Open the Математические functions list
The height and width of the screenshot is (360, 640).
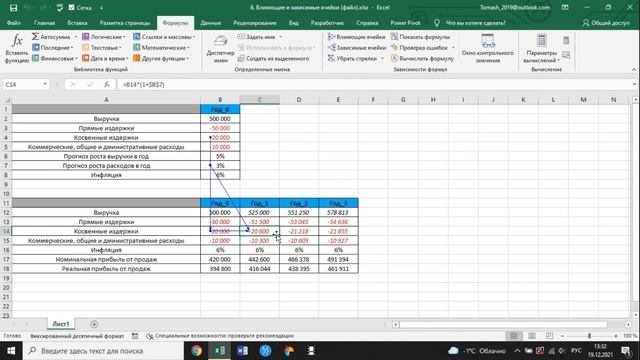click(162, 48)
